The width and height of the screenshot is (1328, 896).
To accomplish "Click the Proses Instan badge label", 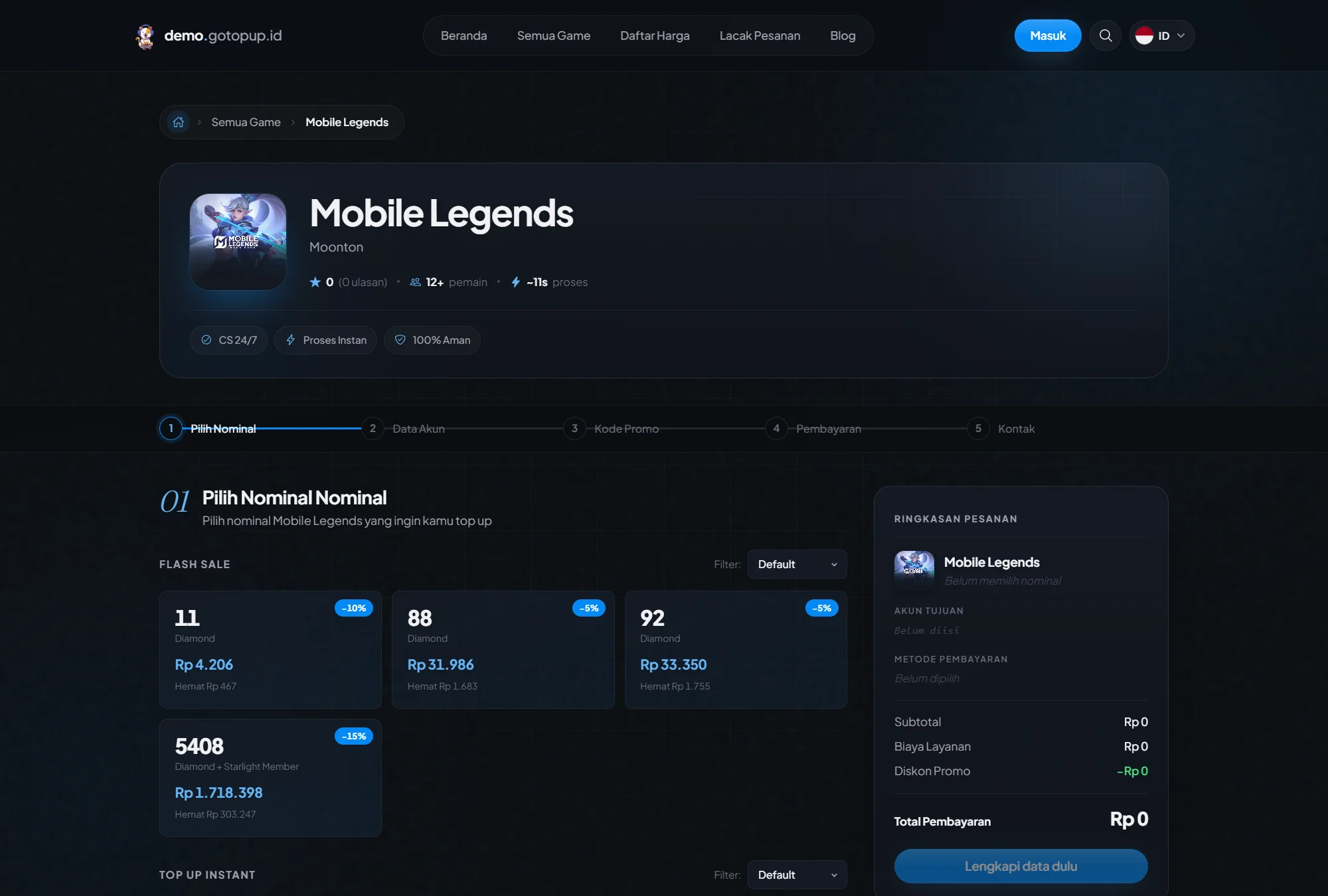I will [335, 340].
